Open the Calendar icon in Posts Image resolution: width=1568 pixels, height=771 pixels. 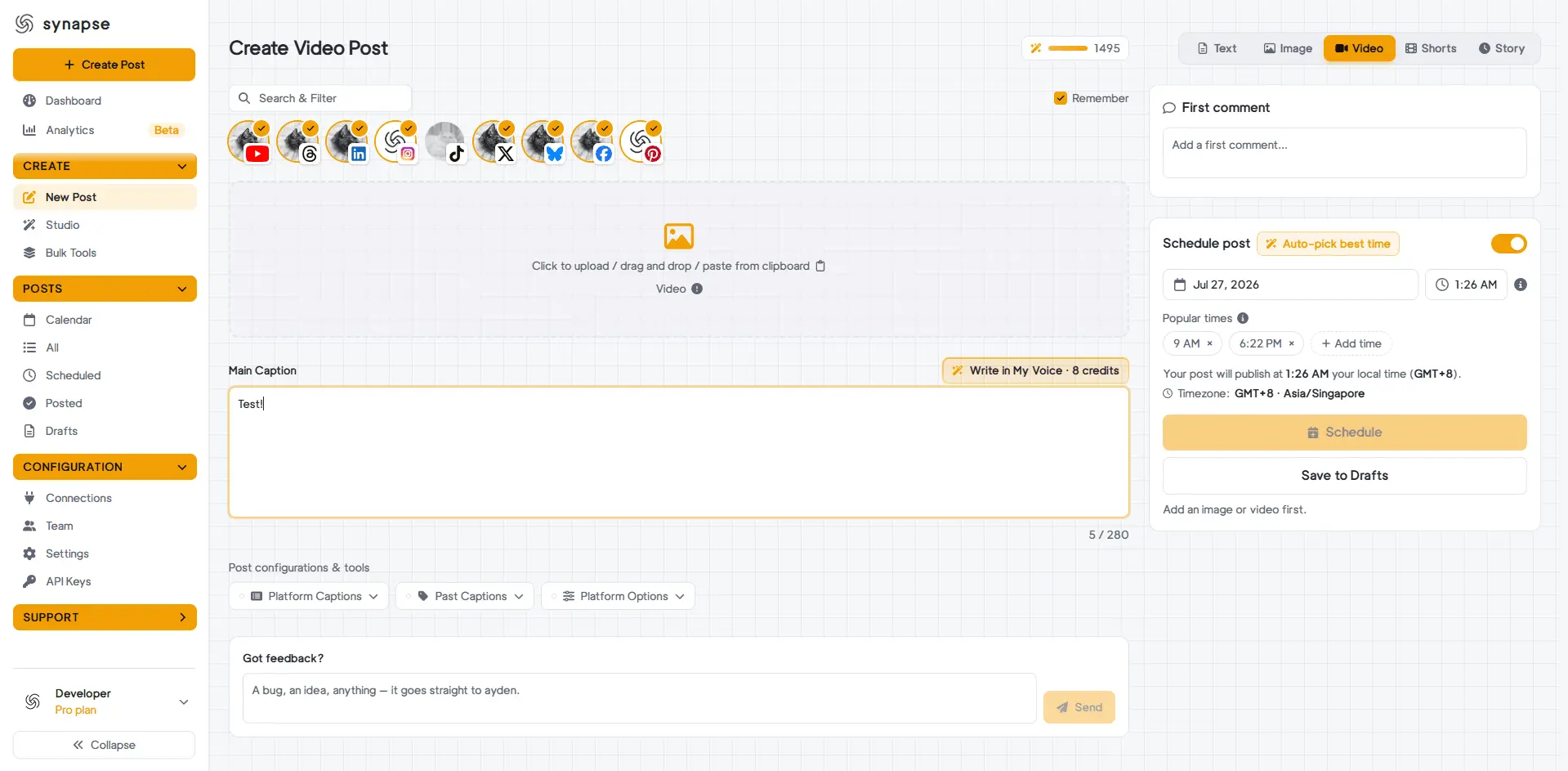click(x=29, y=320)
